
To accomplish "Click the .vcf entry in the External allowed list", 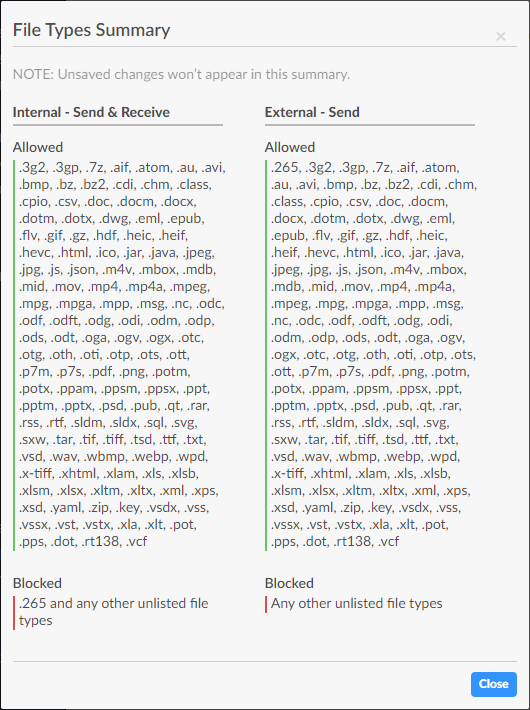I will (389, 542).
